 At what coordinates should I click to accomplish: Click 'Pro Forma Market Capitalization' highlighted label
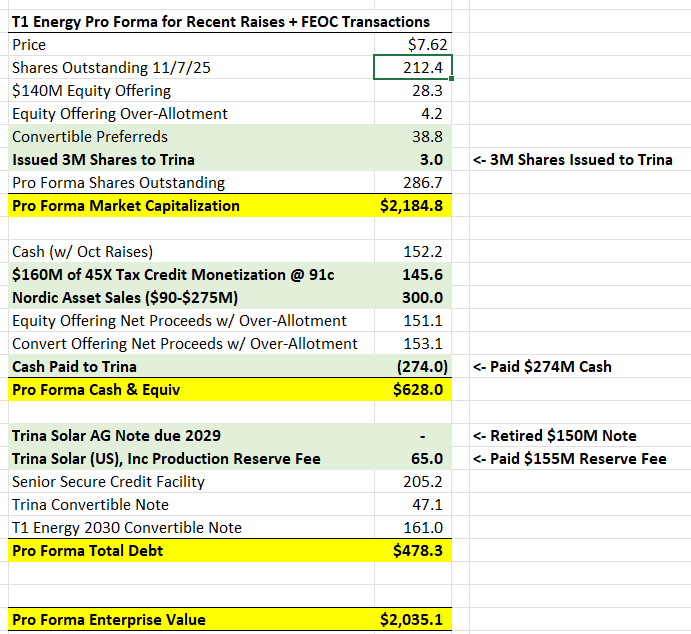pyautogui.click(x=126, y=206)
